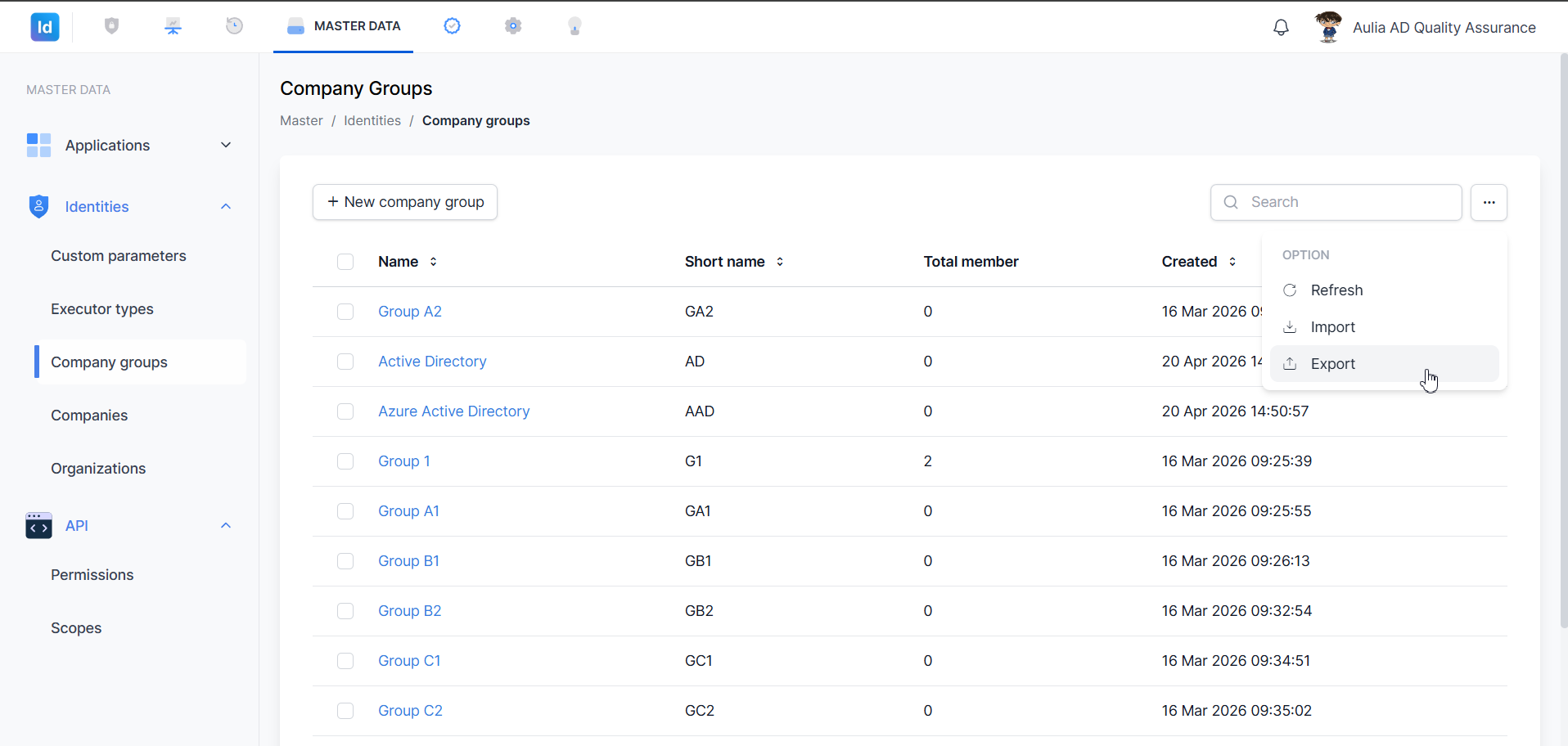Open Companies in sidebar
1568x746 pixels.
click(x=89, y=416)
